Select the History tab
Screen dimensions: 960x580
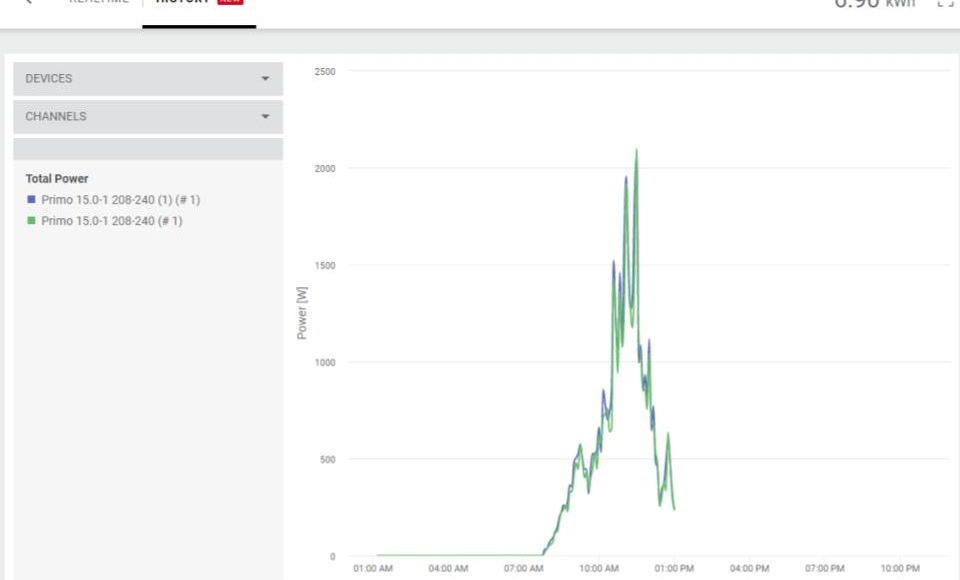pyautogui.click(x=183, y=3)
